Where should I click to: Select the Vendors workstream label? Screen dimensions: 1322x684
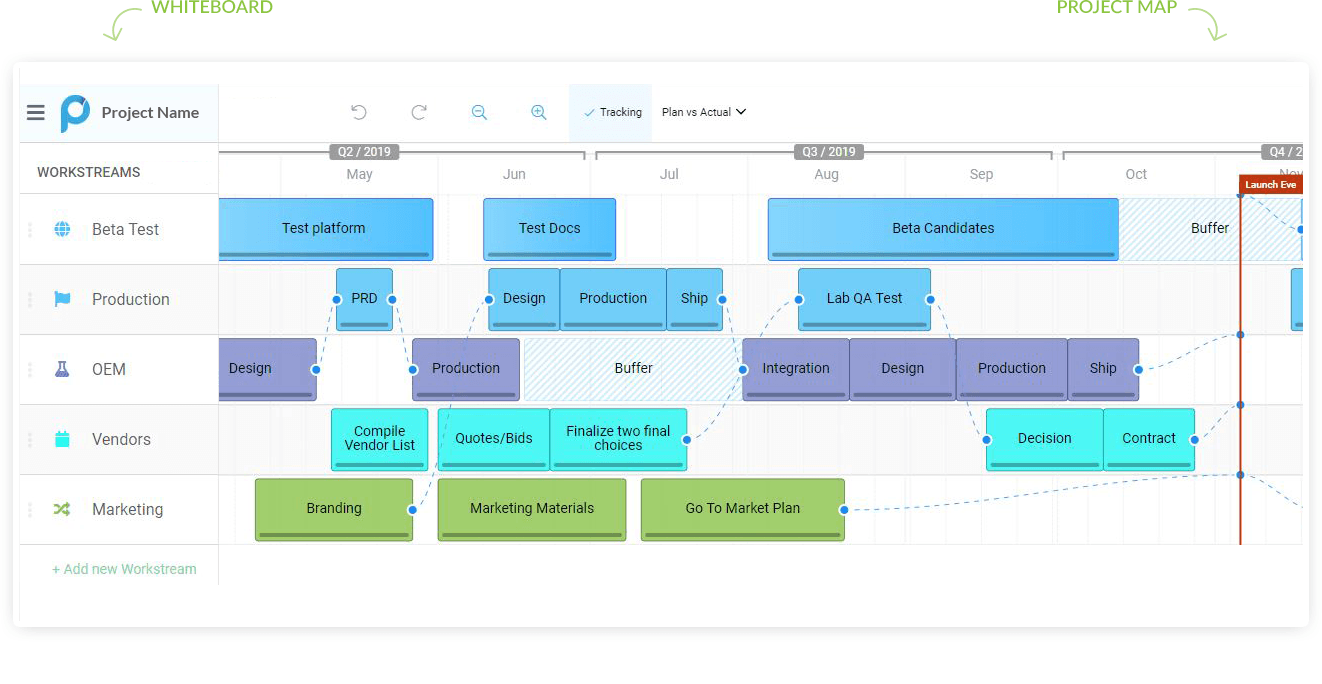[121, 439]
